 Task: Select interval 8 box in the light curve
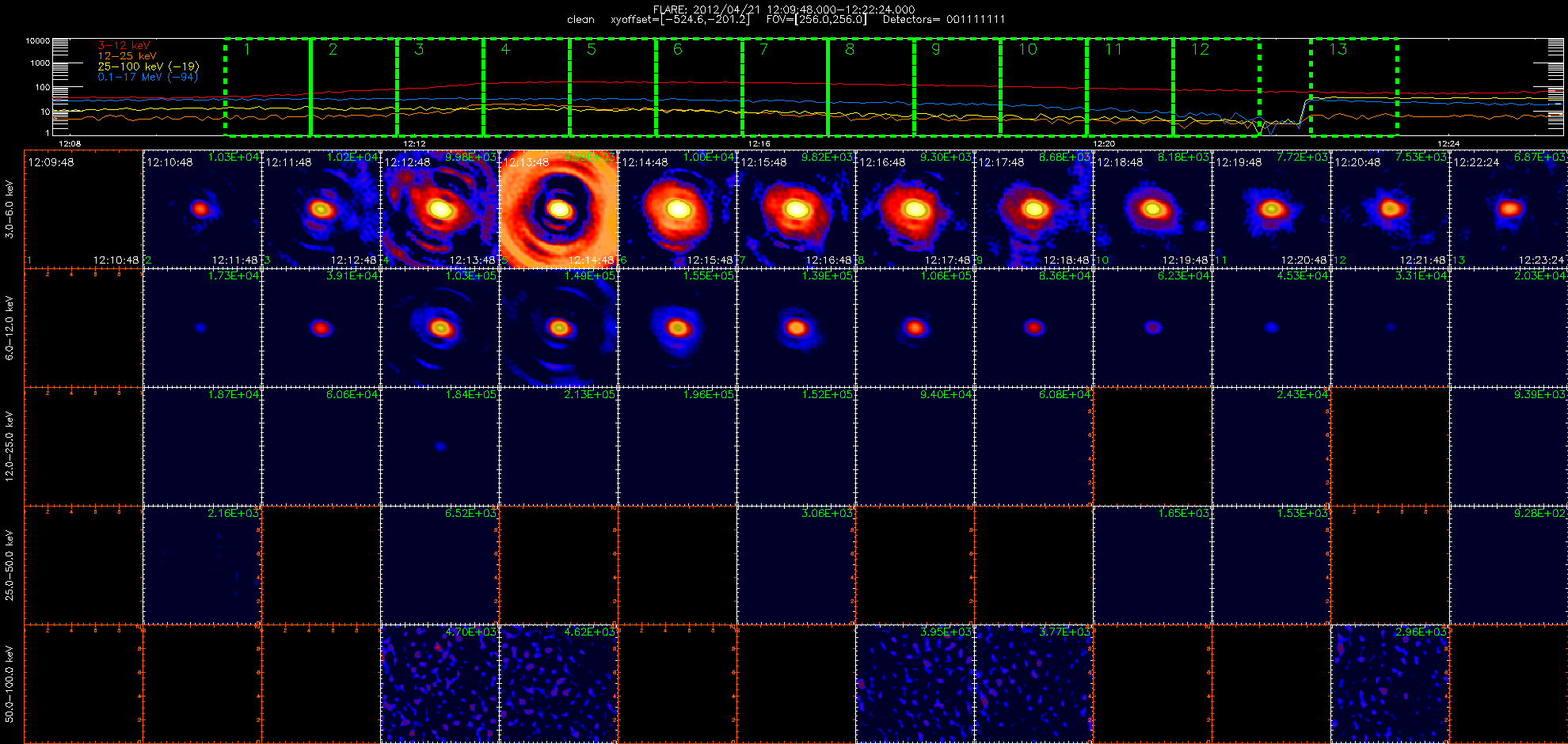(x=871, y=87)
